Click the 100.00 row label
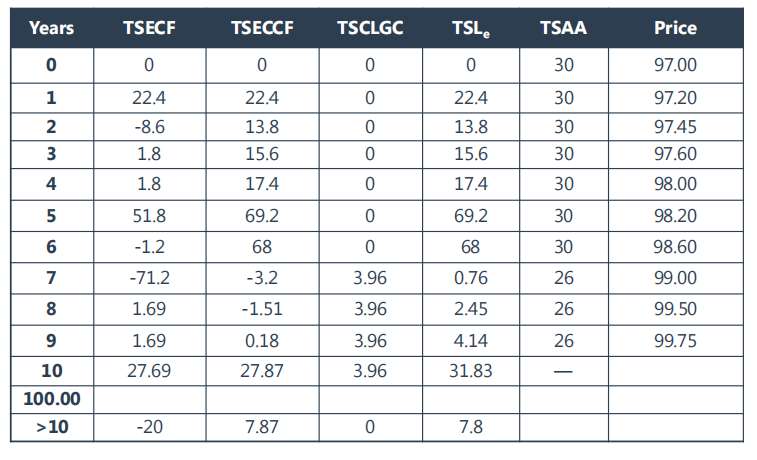Screen dimensions: 757x460 tap(51, 399)
